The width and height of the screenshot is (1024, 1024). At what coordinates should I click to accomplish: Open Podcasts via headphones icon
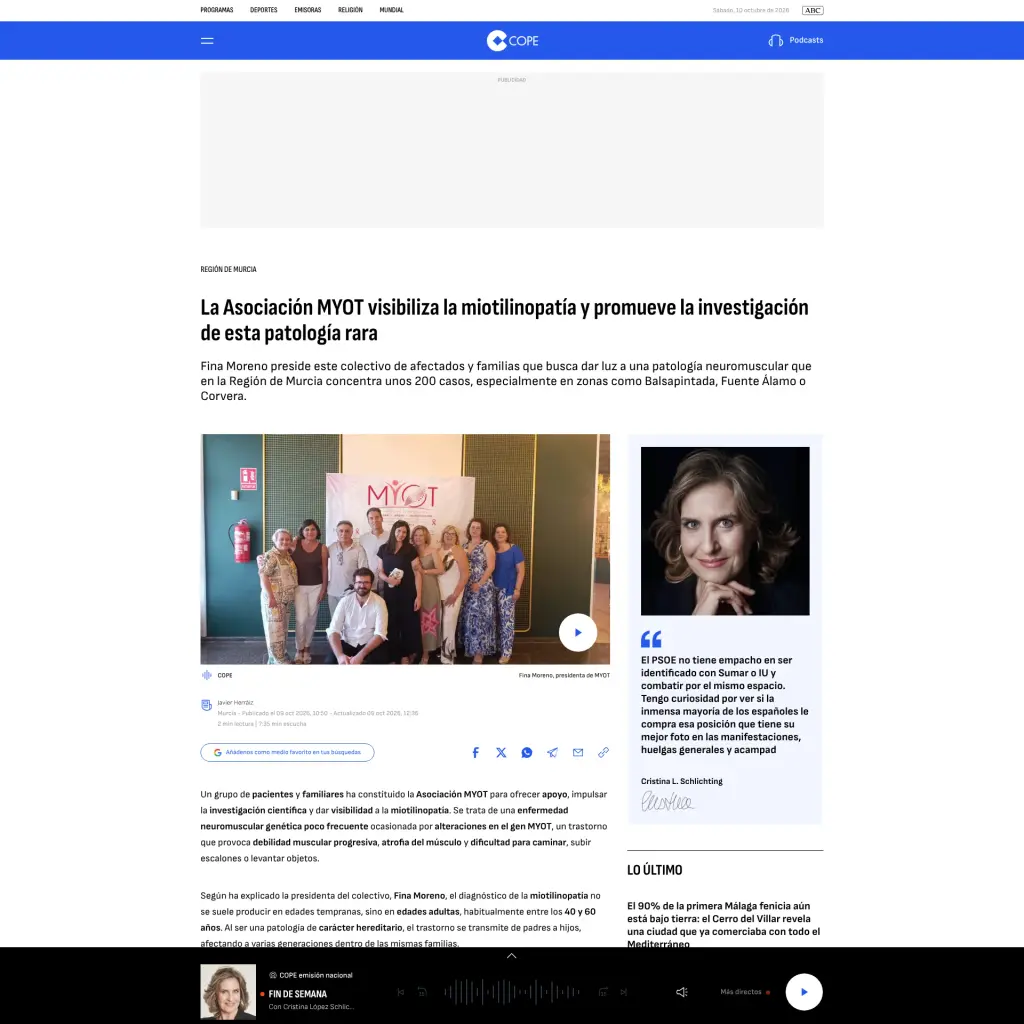click(775, 40)
